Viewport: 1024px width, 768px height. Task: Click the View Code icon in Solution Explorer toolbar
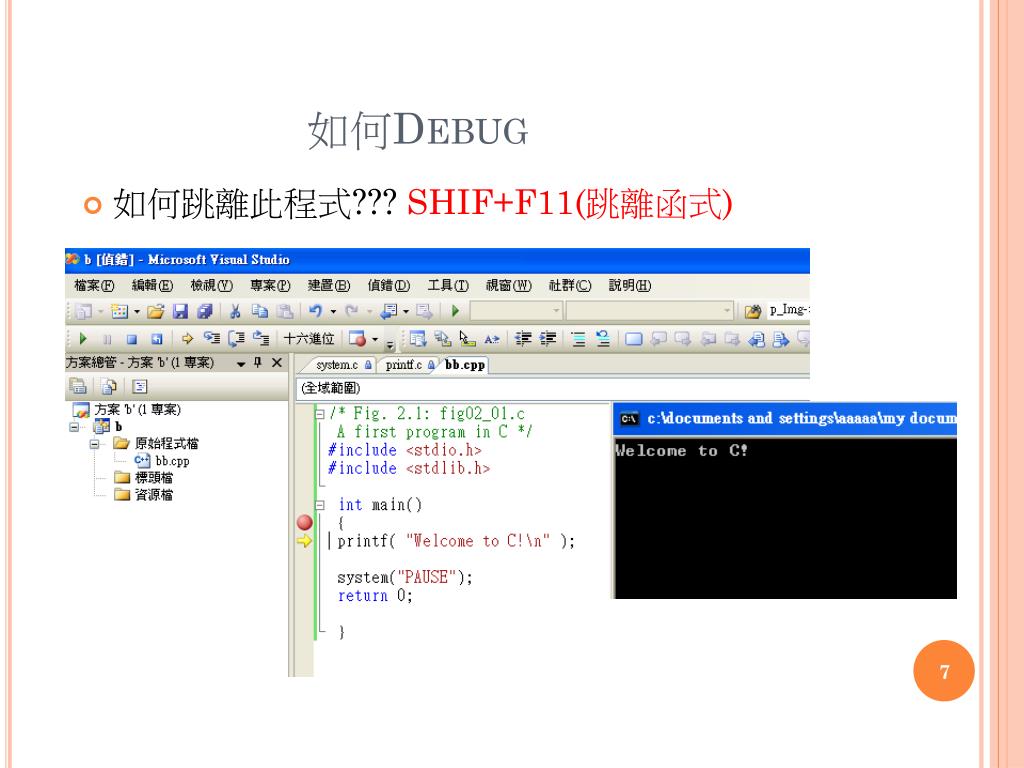click(x=140, y=386)
